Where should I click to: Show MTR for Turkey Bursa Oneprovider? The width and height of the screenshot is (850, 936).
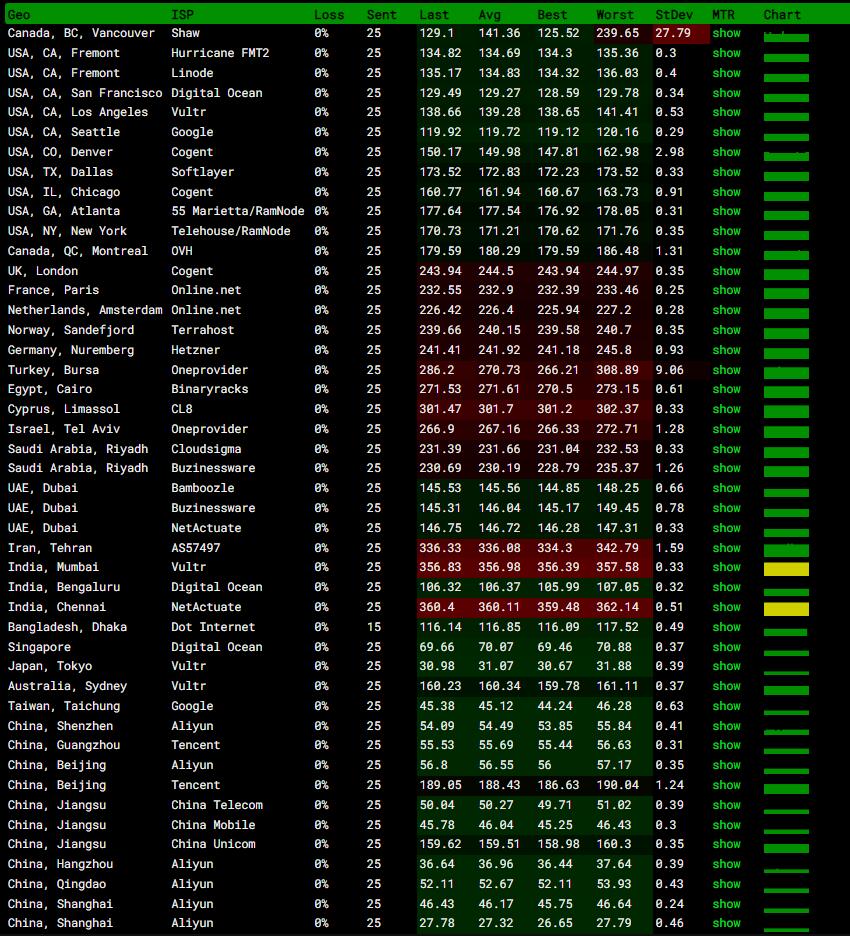726,370
